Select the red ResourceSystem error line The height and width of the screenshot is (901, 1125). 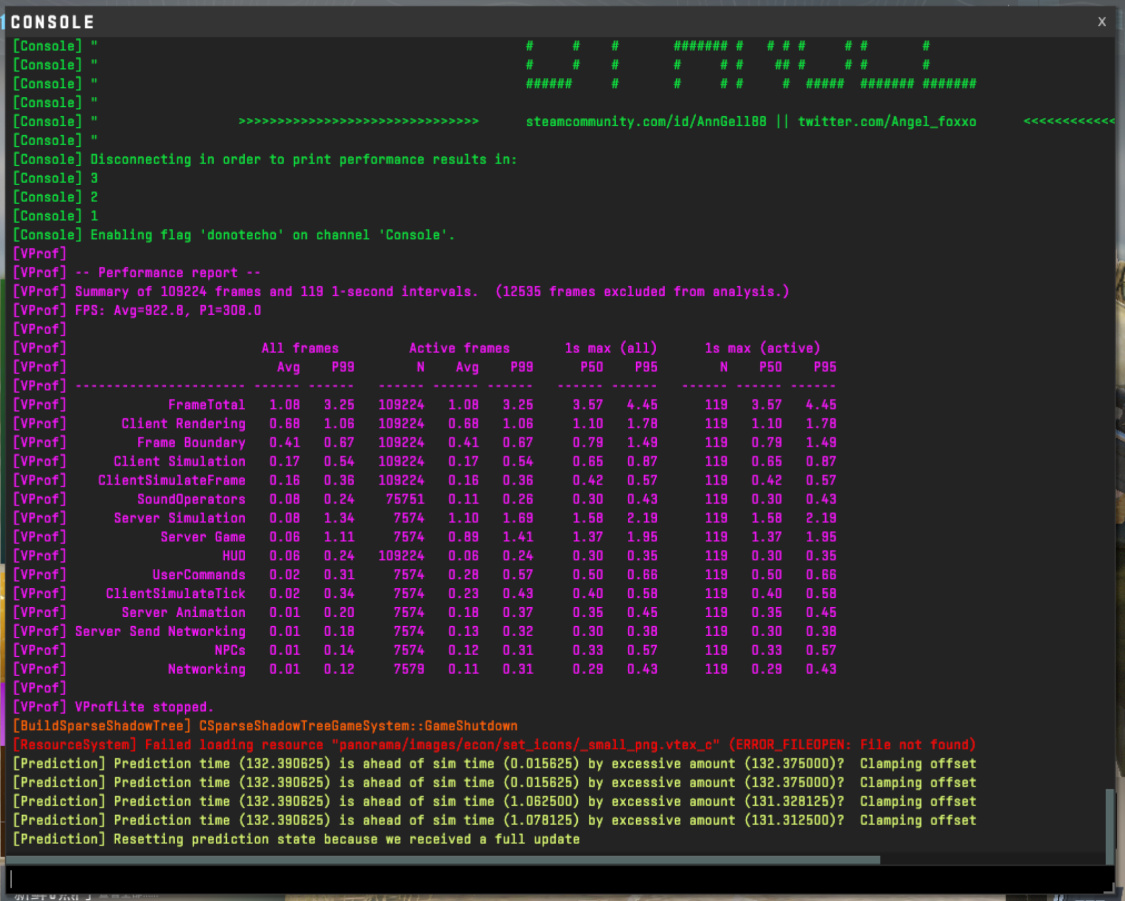[494, 745]
